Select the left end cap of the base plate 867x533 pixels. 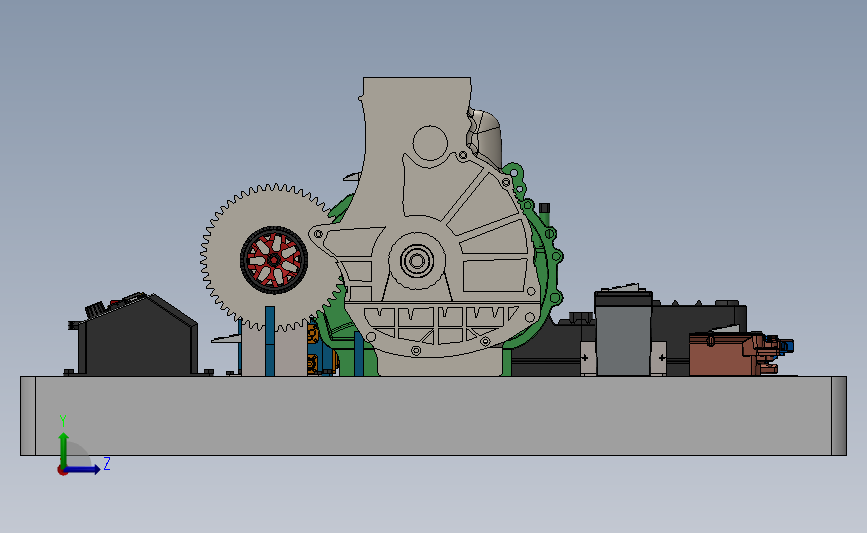(28, 416)
